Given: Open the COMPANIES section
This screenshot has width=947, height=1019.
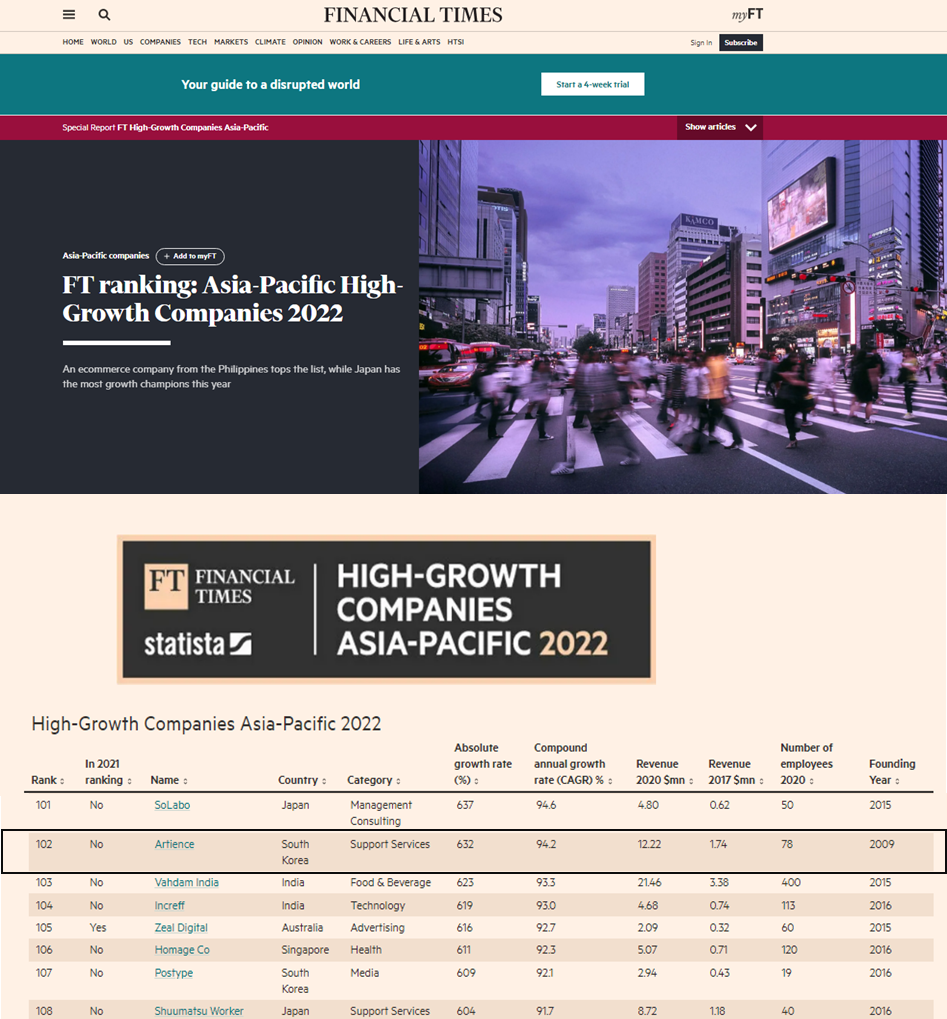Looking at the screenshot, I should tap(160, 42).
